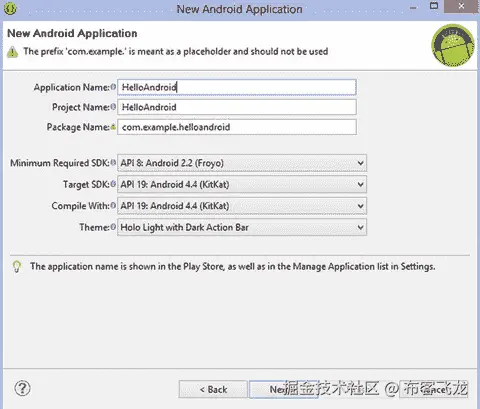Click the bold 'New Android Application' heading
This screenshot has width=480, height=409.
click(x=72, y=33)
